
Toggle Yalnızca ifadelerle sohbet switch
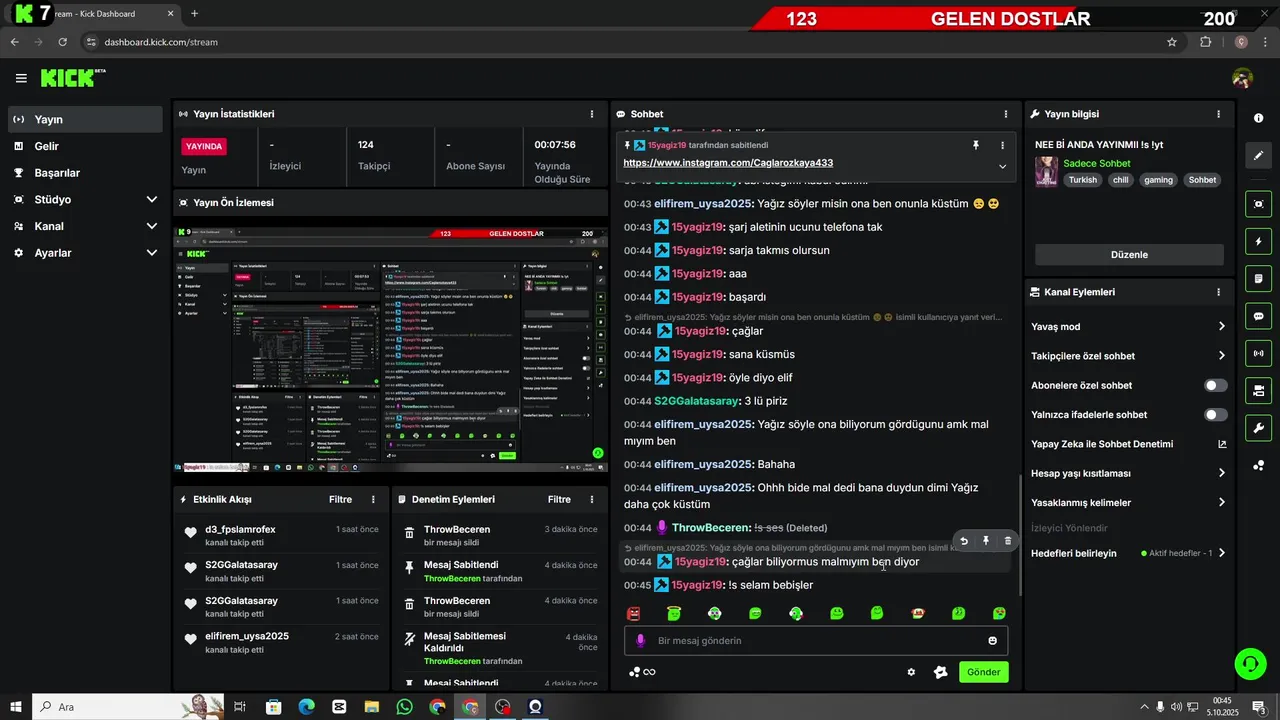coord(1215,414)
